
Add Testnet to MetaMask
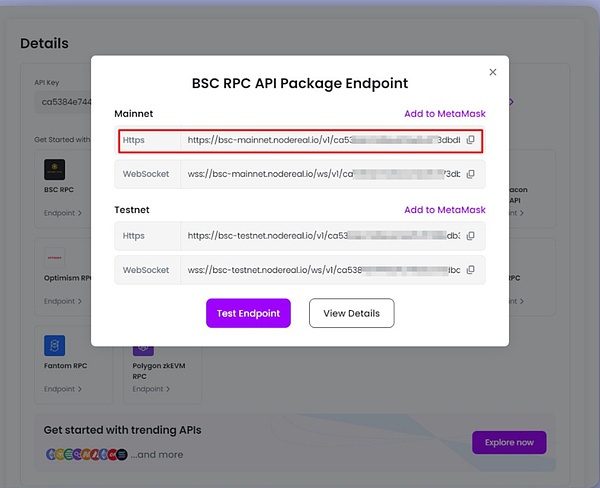(x=444, y=210)
